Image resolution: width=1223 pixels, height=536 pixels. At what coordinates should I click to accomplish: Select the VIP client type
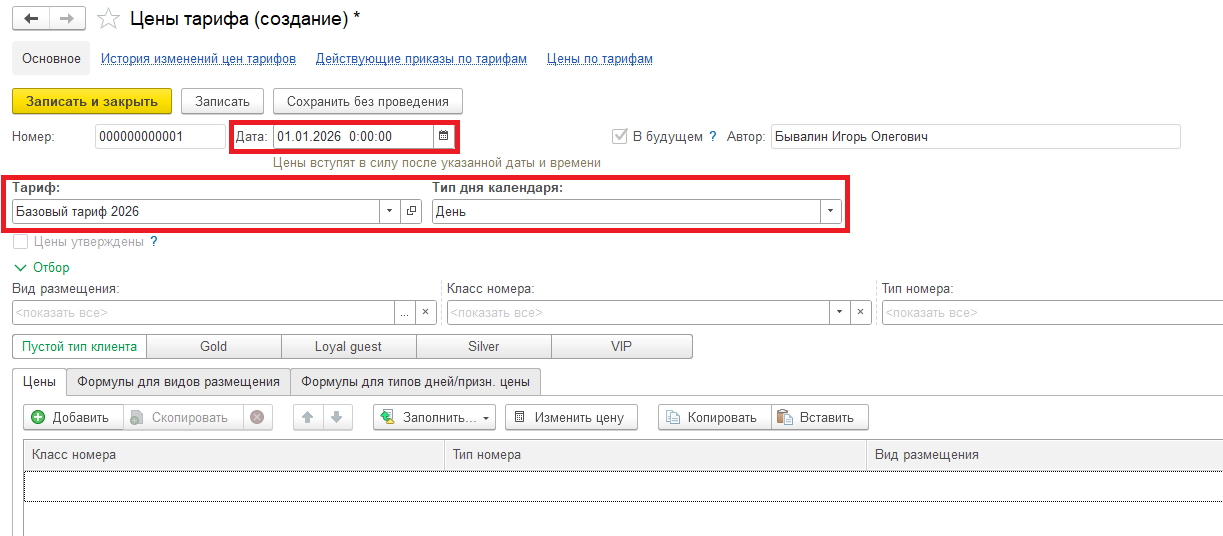pos(622,346)
